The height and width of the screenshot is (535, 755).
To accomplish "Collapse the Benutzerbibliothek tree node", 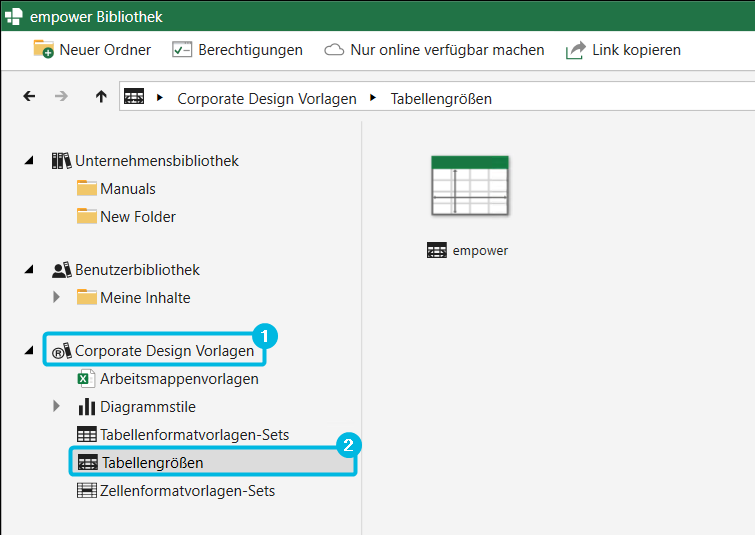I will [x=29, y=269].
